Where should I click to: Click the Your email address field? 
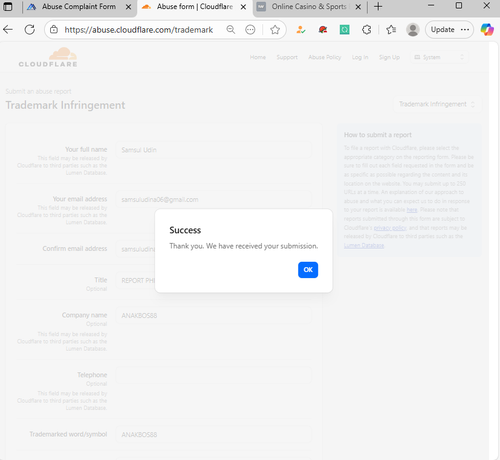click(x=214, y=200)
